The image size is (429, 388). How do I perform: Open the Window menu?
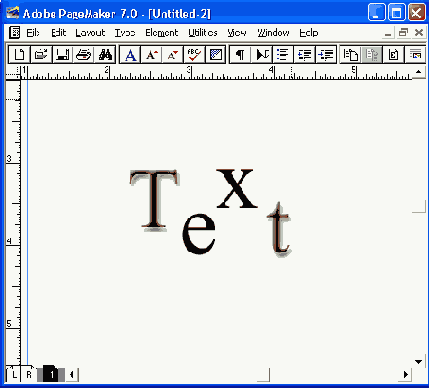coord(273,33)
